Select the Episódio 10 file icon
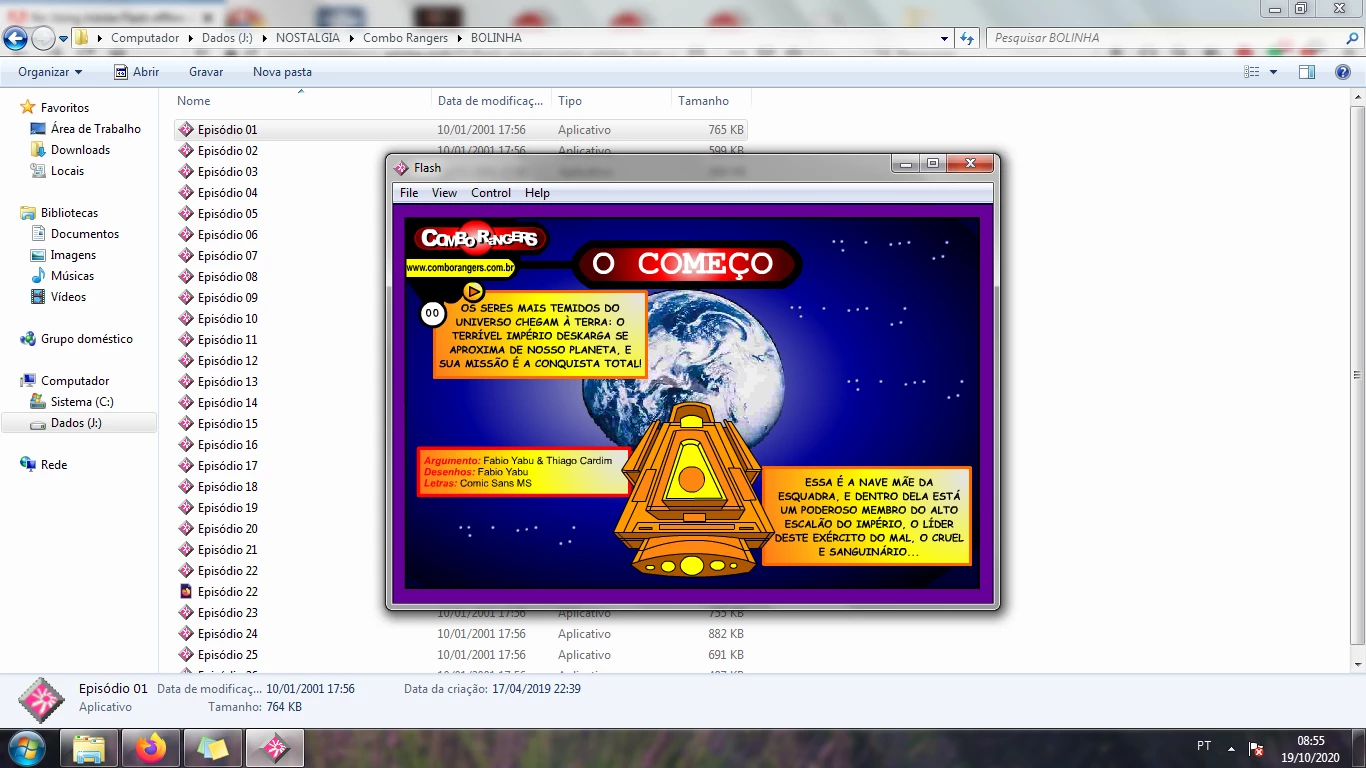 [x=186, y=319]
